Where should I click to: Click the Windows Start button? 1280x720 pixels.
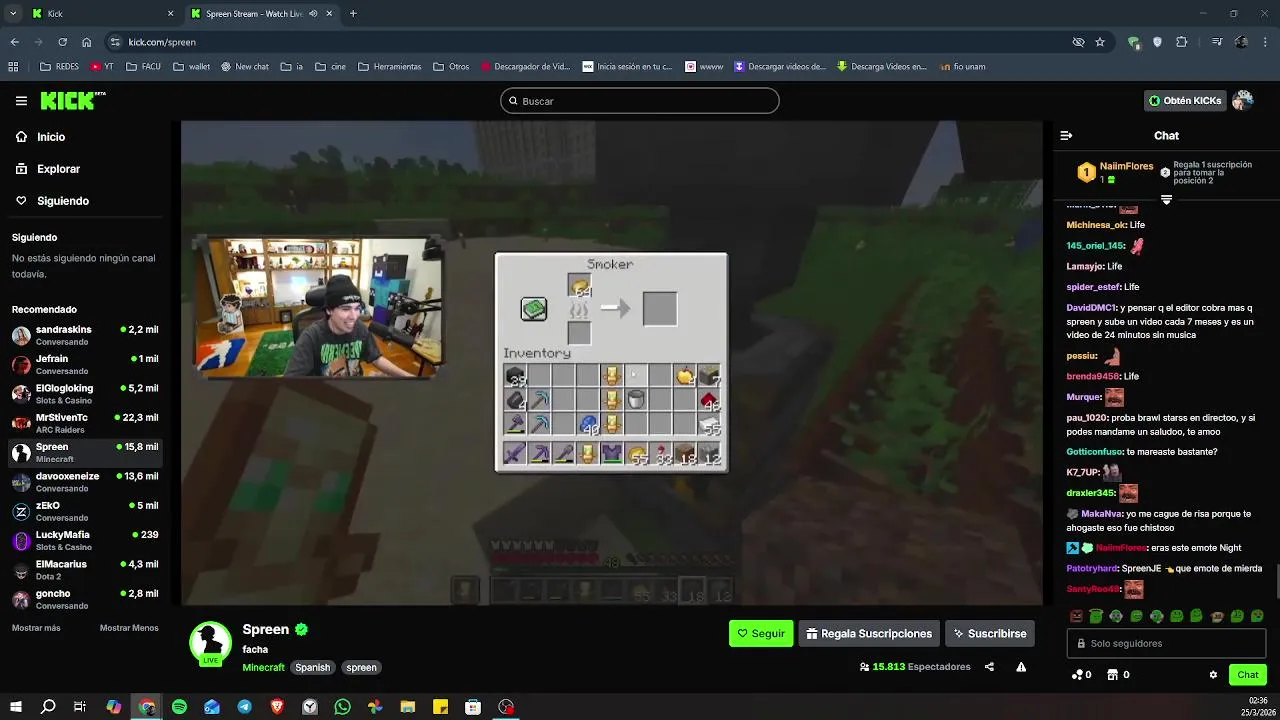[15, 707]
